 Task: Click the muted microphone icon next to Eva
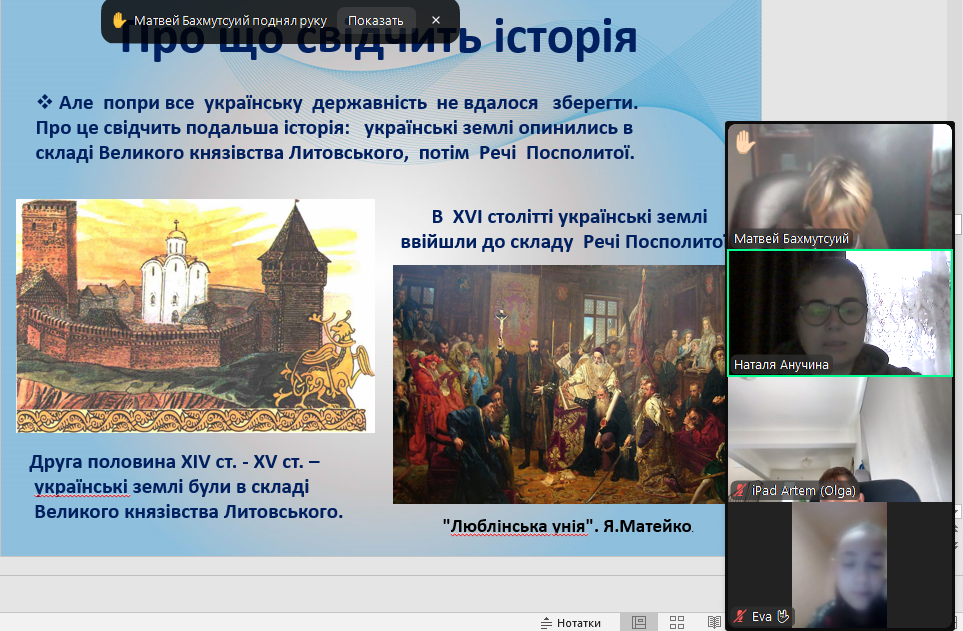[741, 616]
